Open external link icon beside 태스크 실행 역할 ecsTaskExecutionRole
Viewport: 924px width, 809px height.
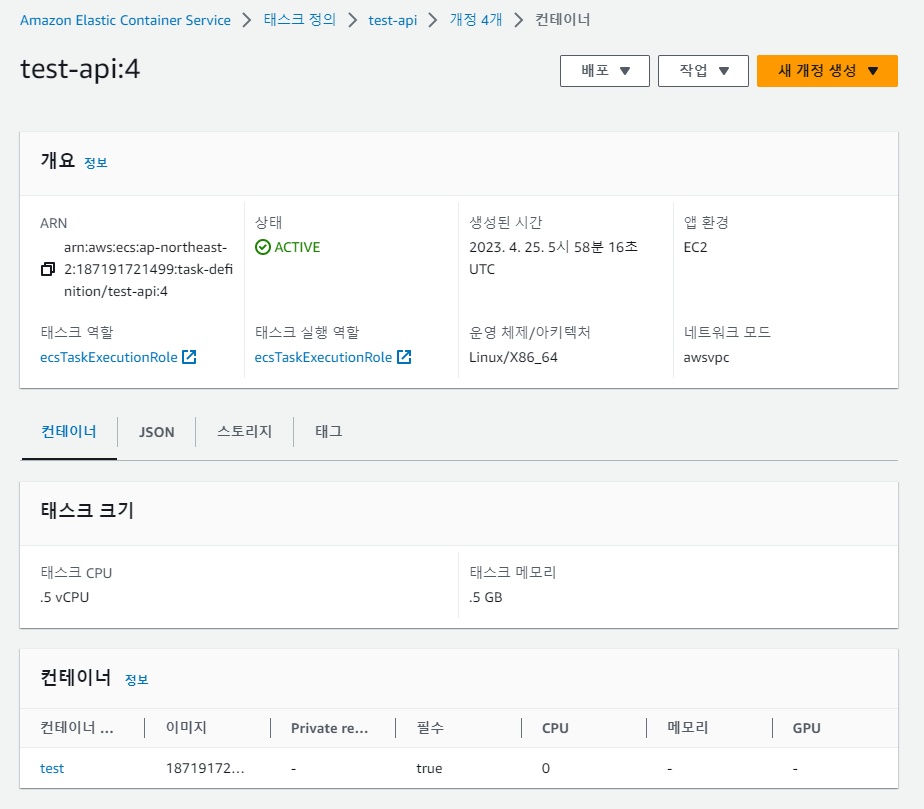404,357
